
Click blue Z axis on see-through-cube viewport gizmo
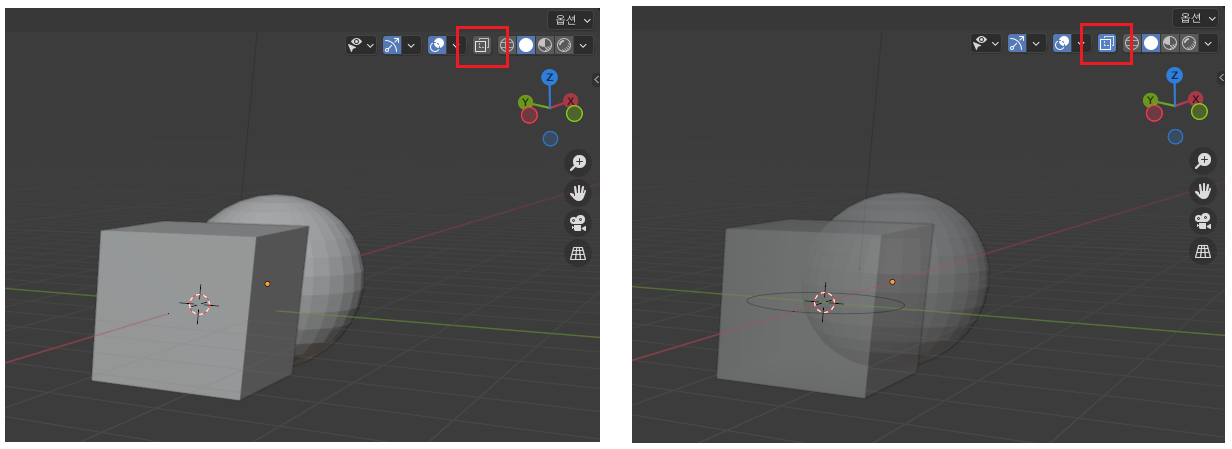click(x=1174, y=76)
